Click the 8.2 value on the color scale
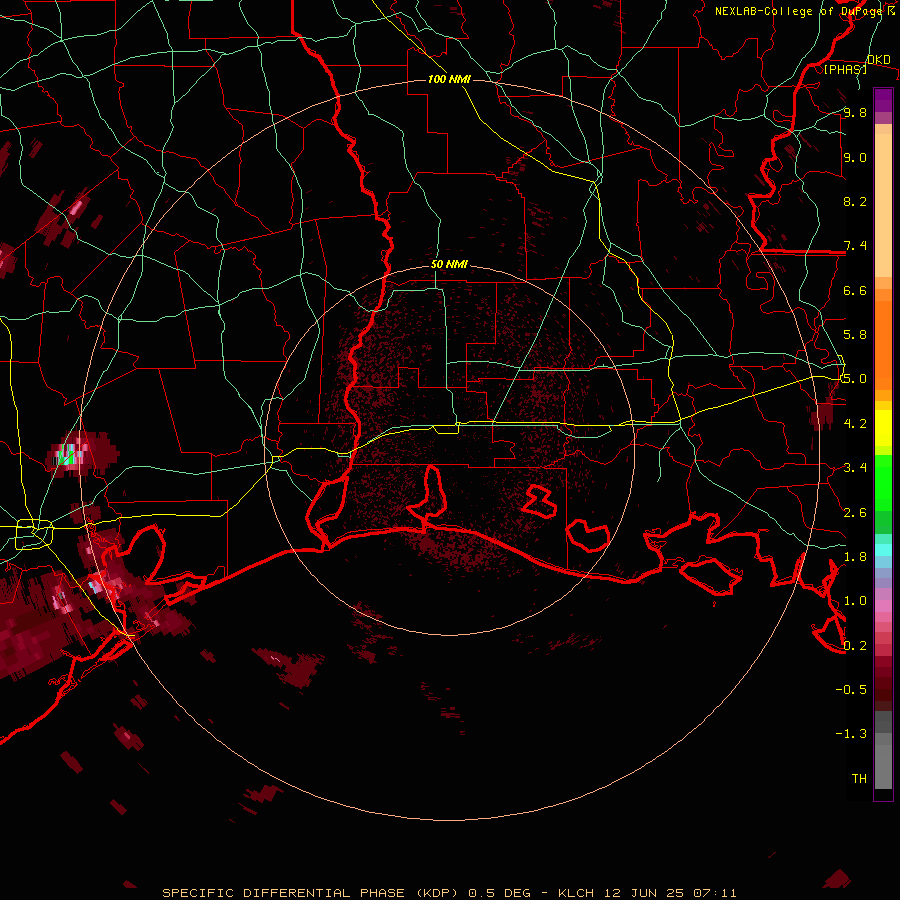Screen dimensions: 900x900 [x=855, y=201]
